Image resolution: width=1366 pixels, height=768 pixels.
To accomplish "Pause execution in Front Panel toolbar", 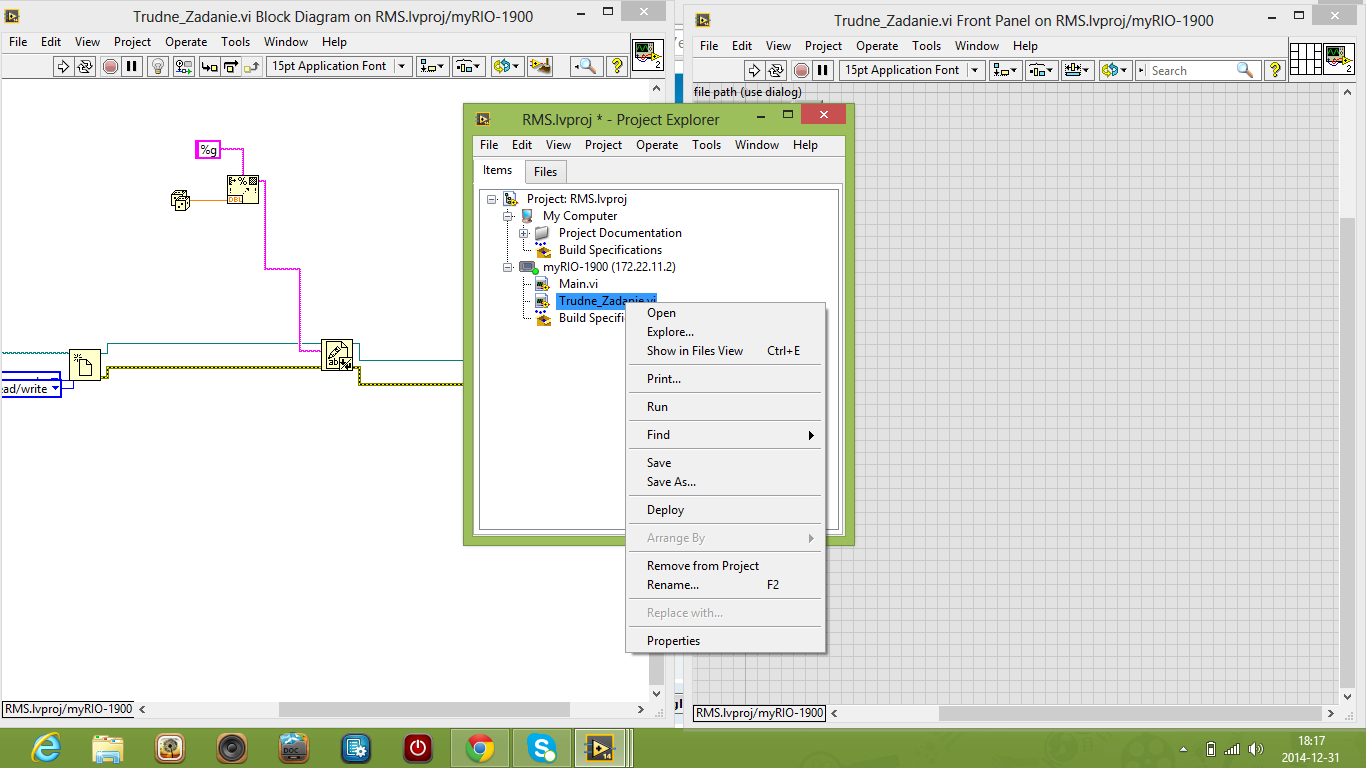I will [x=823, y=70].
